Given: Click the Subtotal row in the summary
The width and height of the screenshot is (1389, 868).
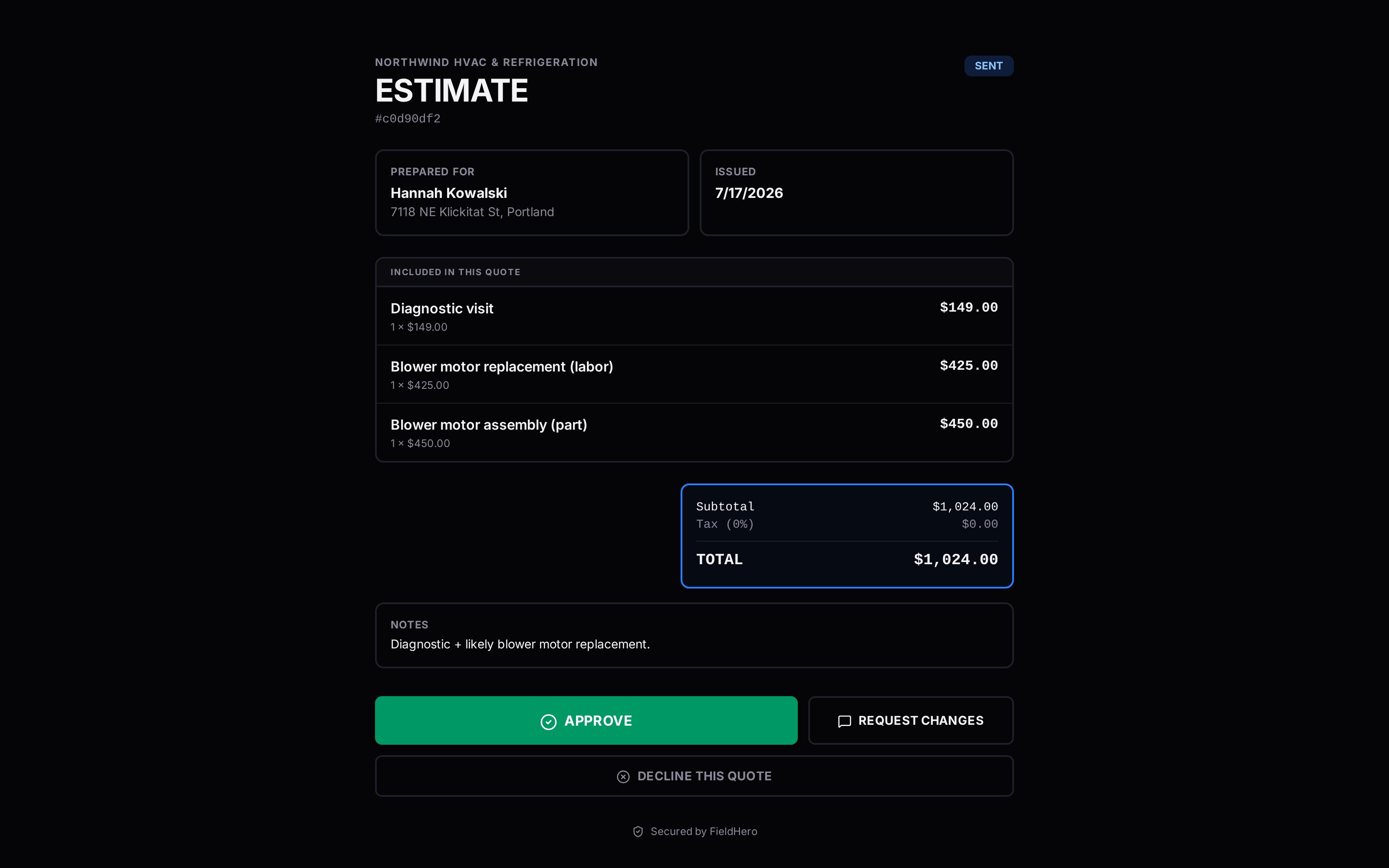Looking at the screenshot, I should pyautogui.click(x=846, y=506).
